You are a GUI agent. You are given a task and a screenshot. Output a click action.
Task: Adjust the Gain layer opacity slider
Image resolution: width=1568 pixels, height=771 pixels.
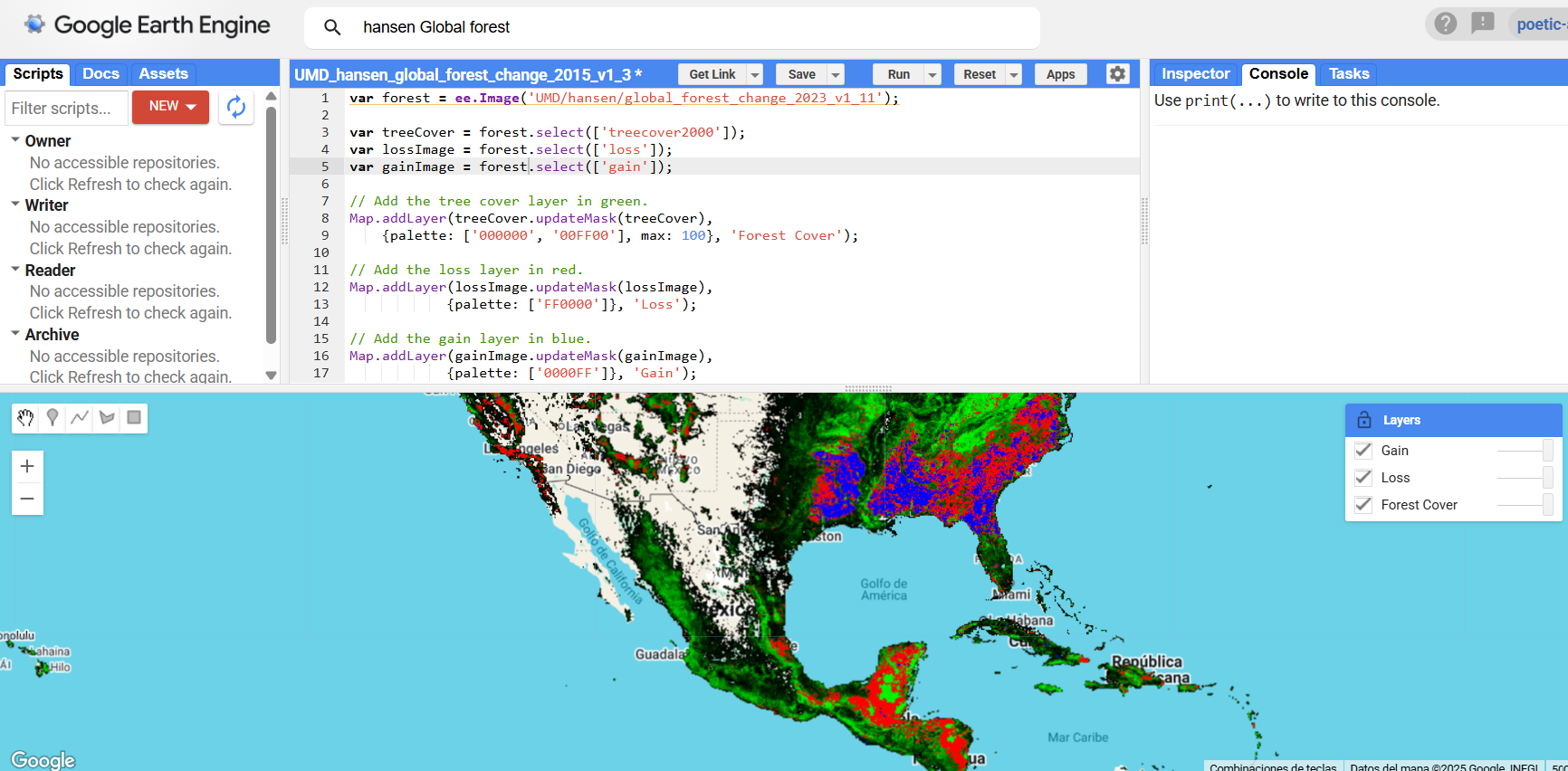[x=1525, y=450]
